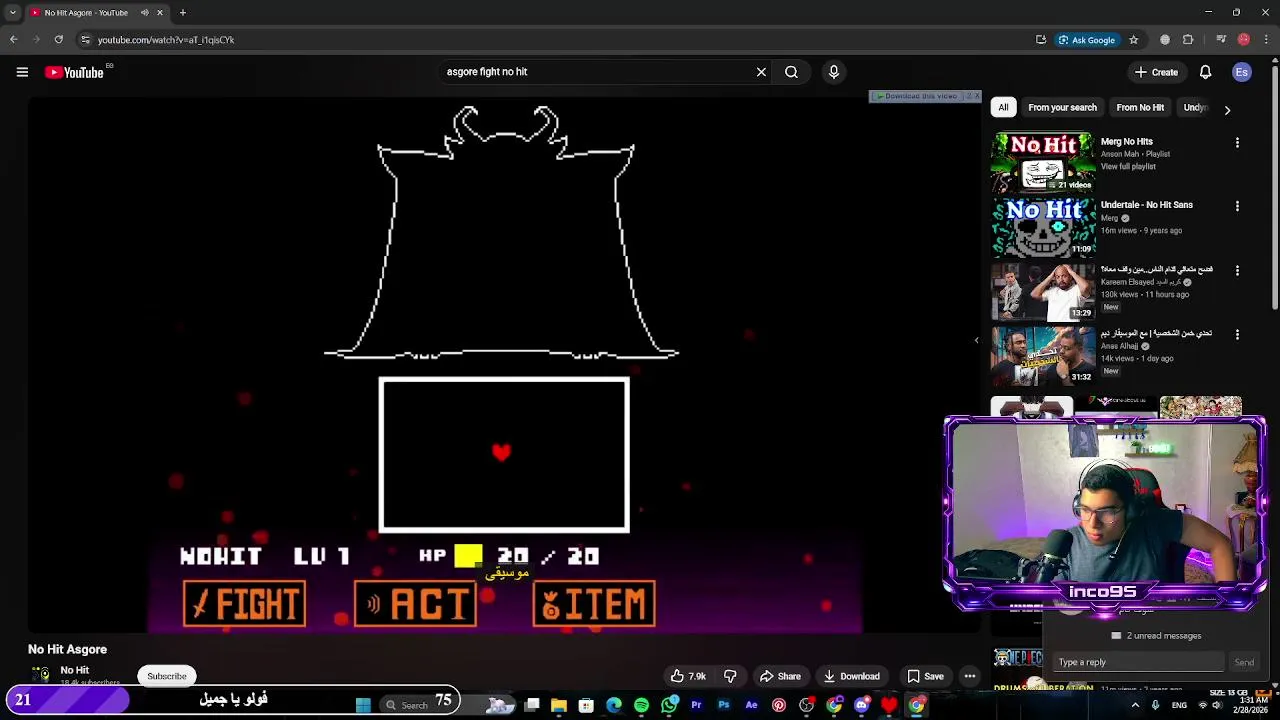Open system tray volume control
The width and height of the screenshot is (1280, 720).
tap(1219, 705)
